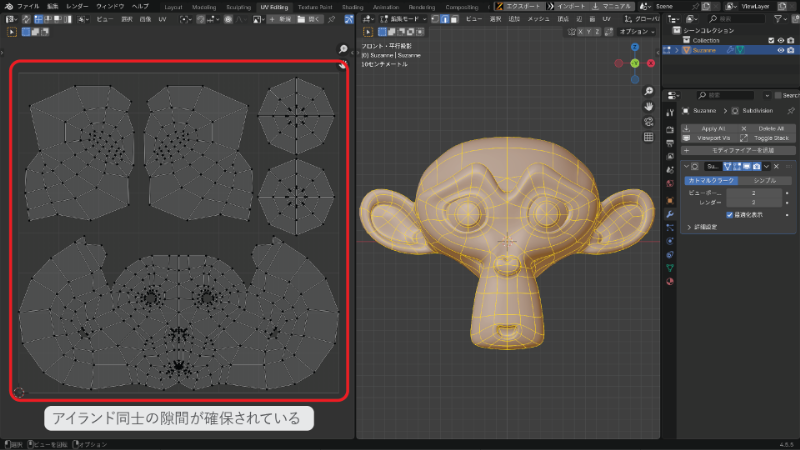This screenshot has width=800, height=450.
Task: Toggle UV editor snapping icon
Action: point(201,19)
